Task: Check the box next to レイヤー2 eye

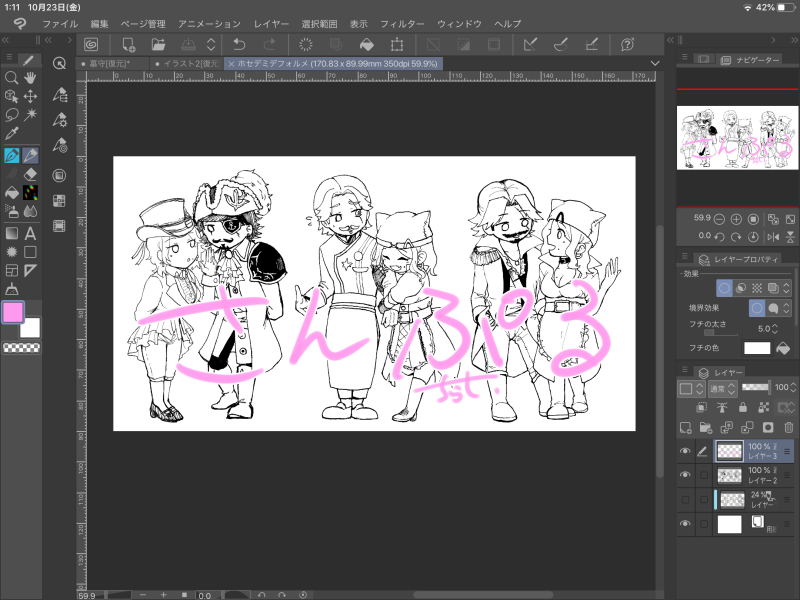Action: tap(704, 475)
